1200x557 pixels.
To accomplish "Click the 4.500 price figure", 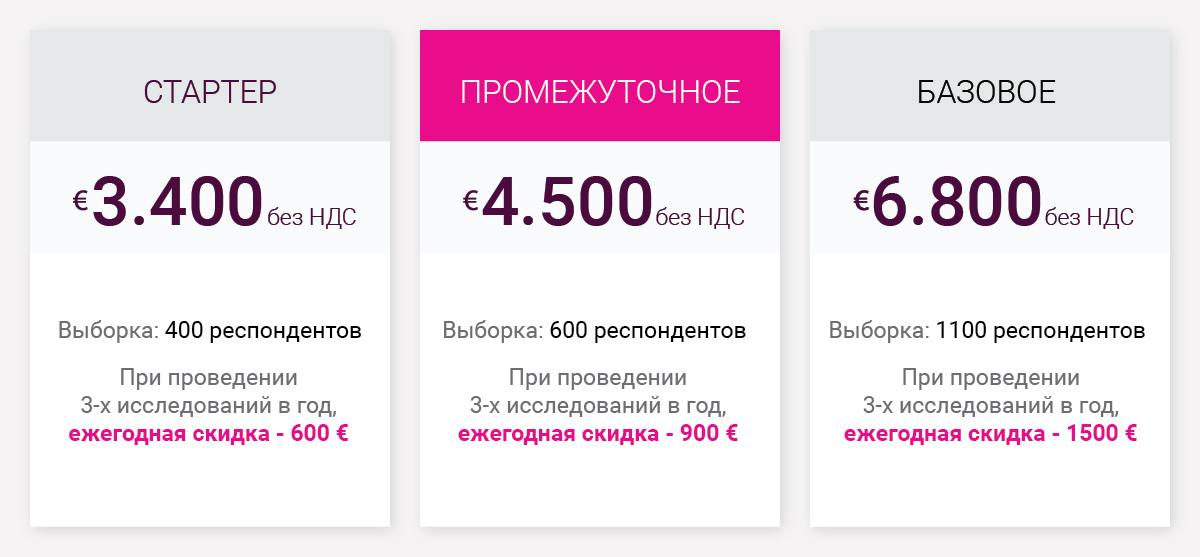I will 568,201.
